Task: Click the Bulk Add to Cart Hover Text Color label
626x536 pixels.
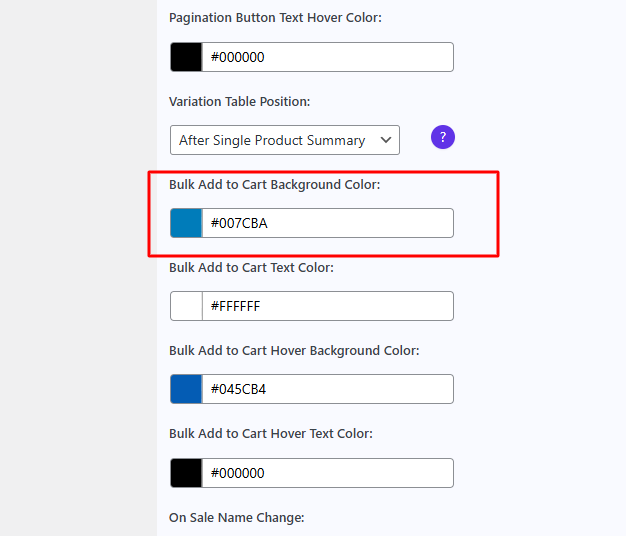Action: pos(271,433)
